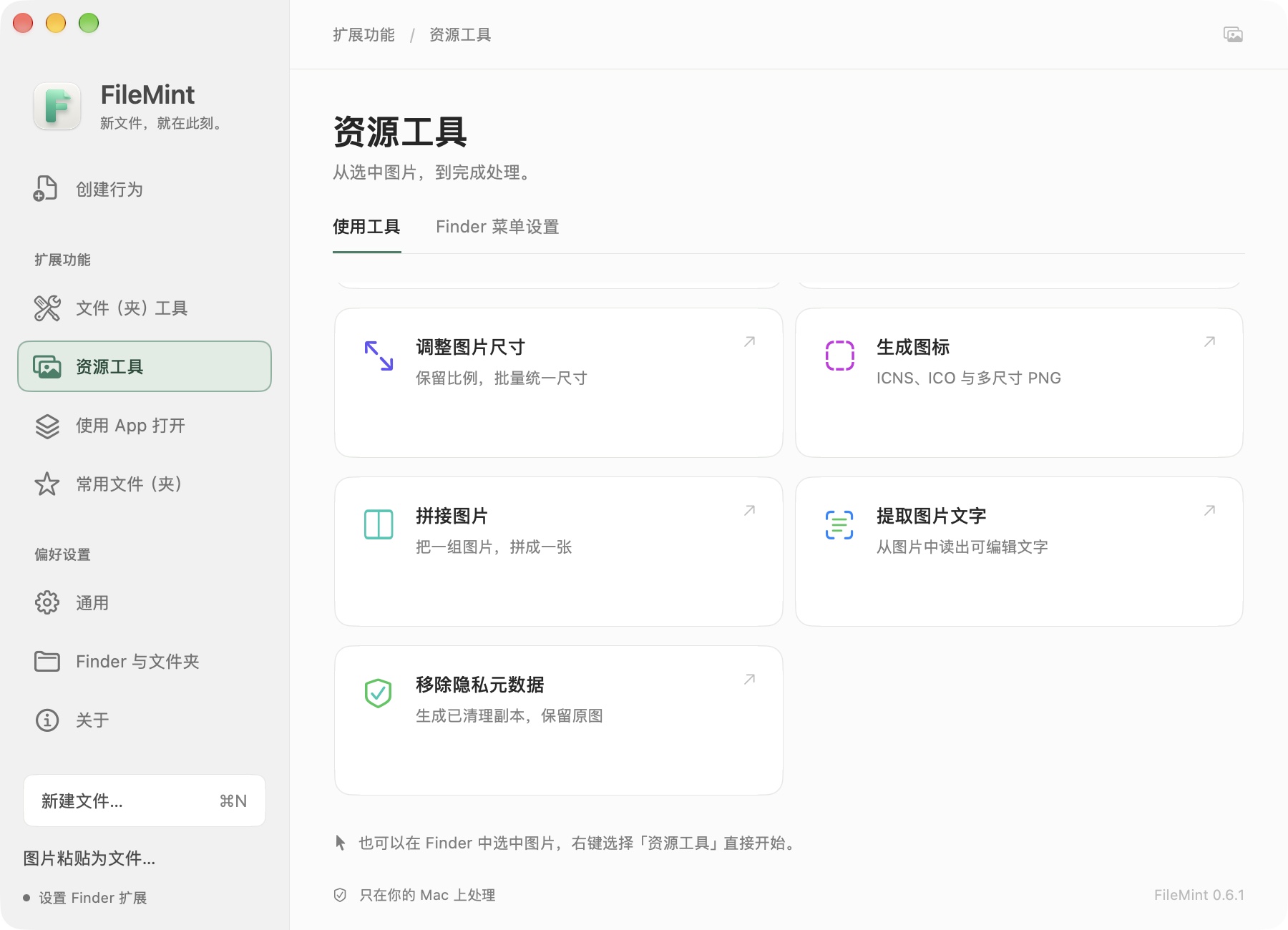Open the 提取图片文字 card title
This screenshot has height=930, width=1288.
(932, 517)
